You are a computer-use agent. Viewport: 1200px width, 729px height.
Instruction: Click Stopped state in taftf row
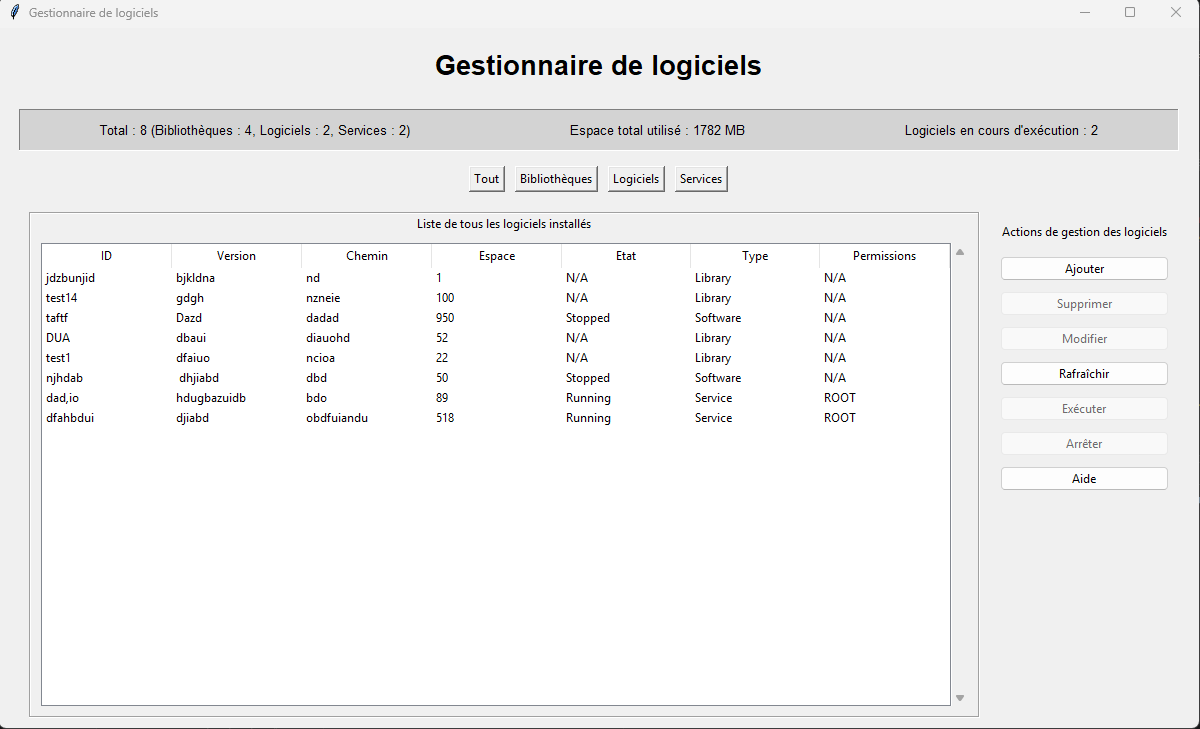coord(588,318)
